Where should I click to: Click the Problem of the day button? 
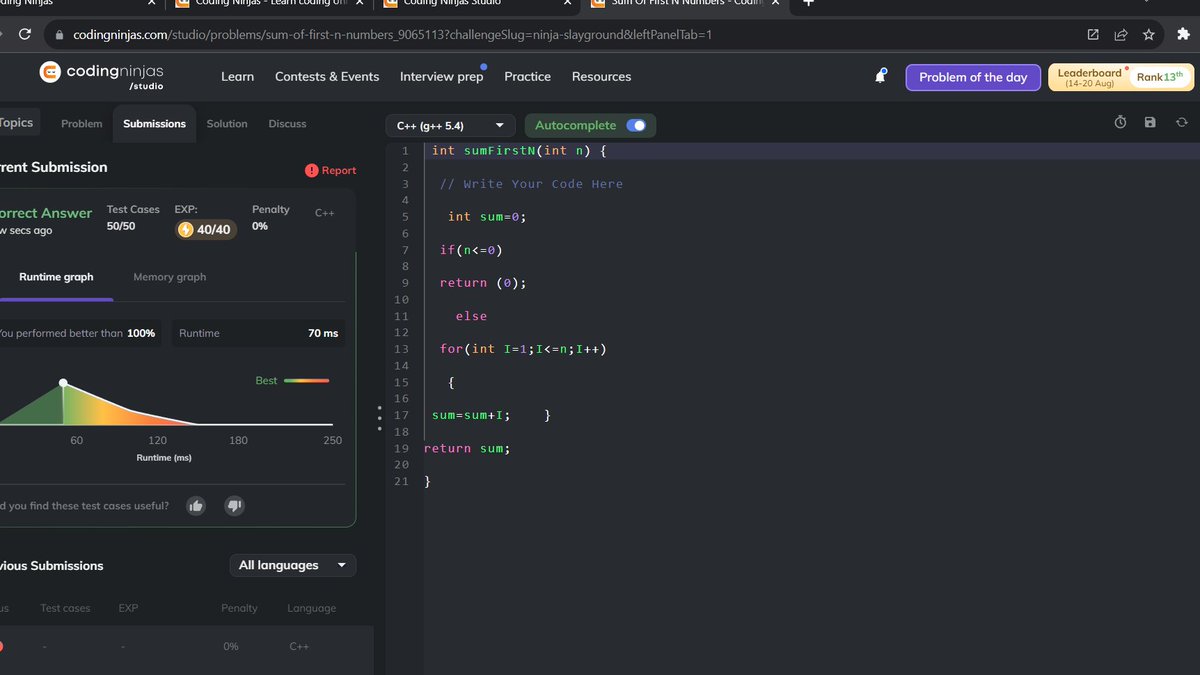pos(972,76)
